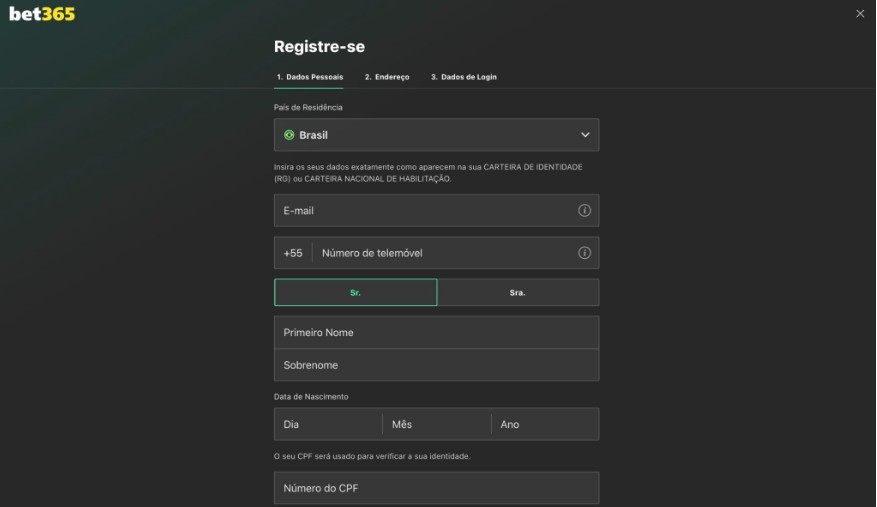Switch to the Dados de Login tab
This screenshot has width=877, height=507.
click(464, 77)
